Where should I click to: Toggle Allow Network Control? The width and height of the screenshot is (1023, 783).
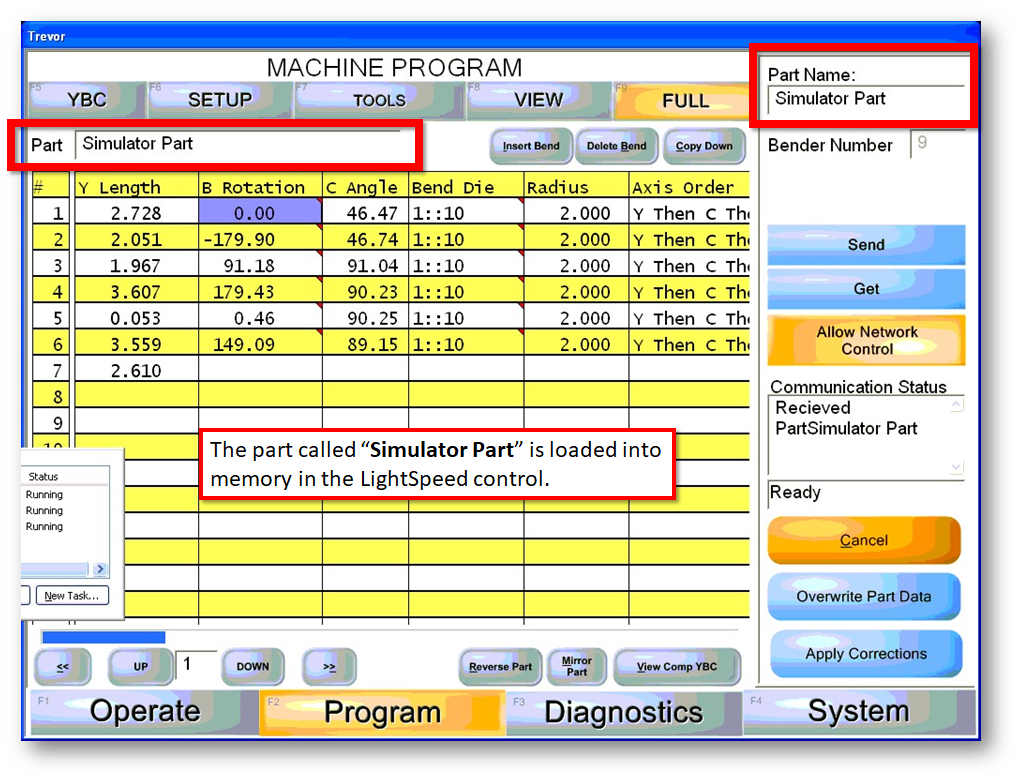866,341
